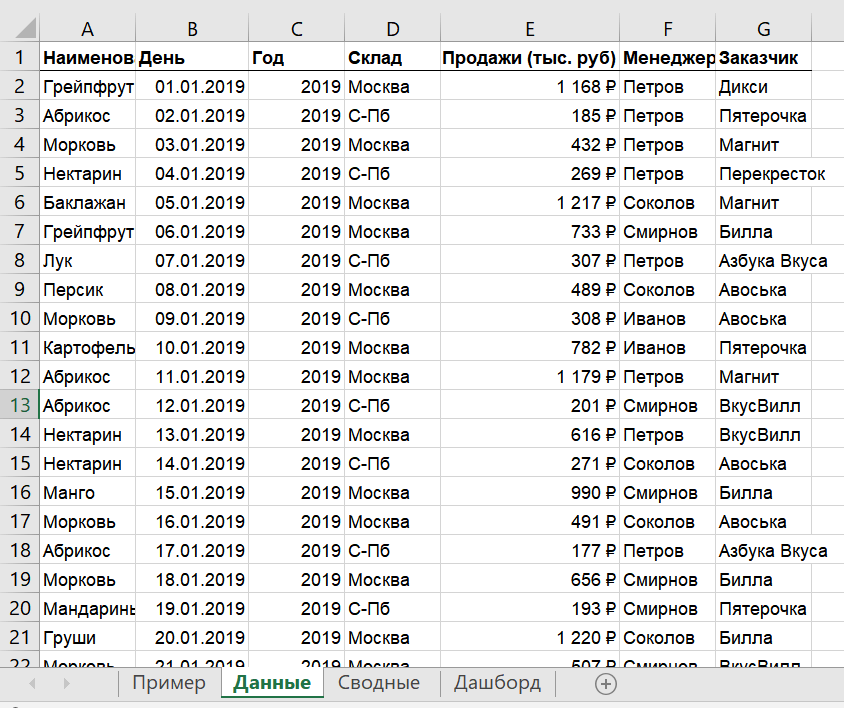Select column A header

point(87,28)
